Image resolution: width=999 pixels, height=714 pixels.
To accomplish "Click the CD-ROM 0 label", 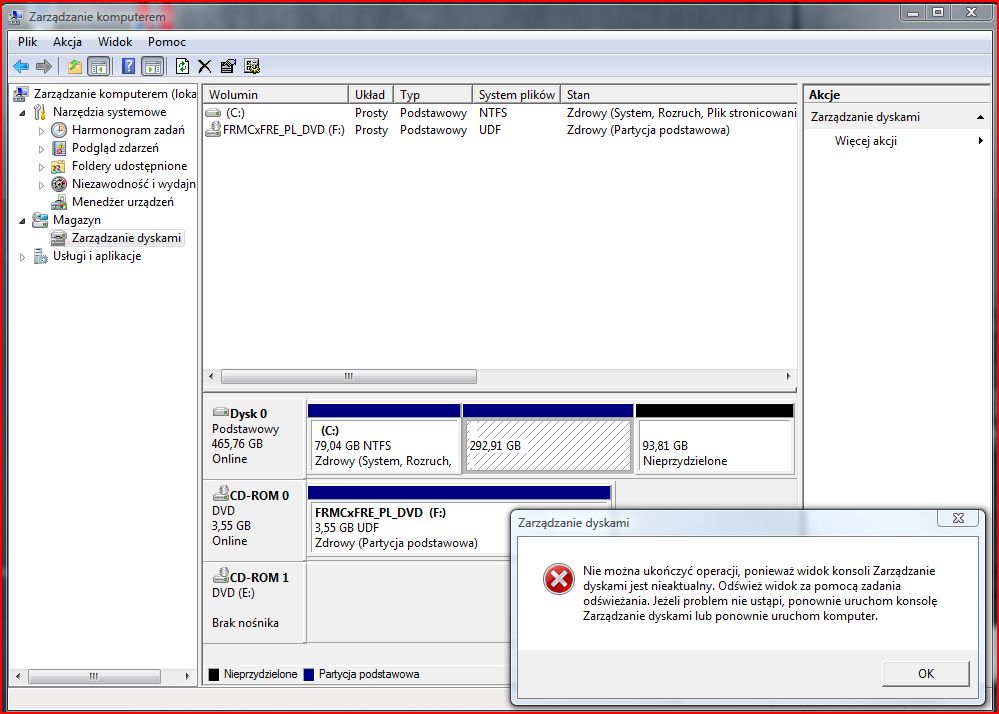I will pyautogui.click(x=259, y=496).
